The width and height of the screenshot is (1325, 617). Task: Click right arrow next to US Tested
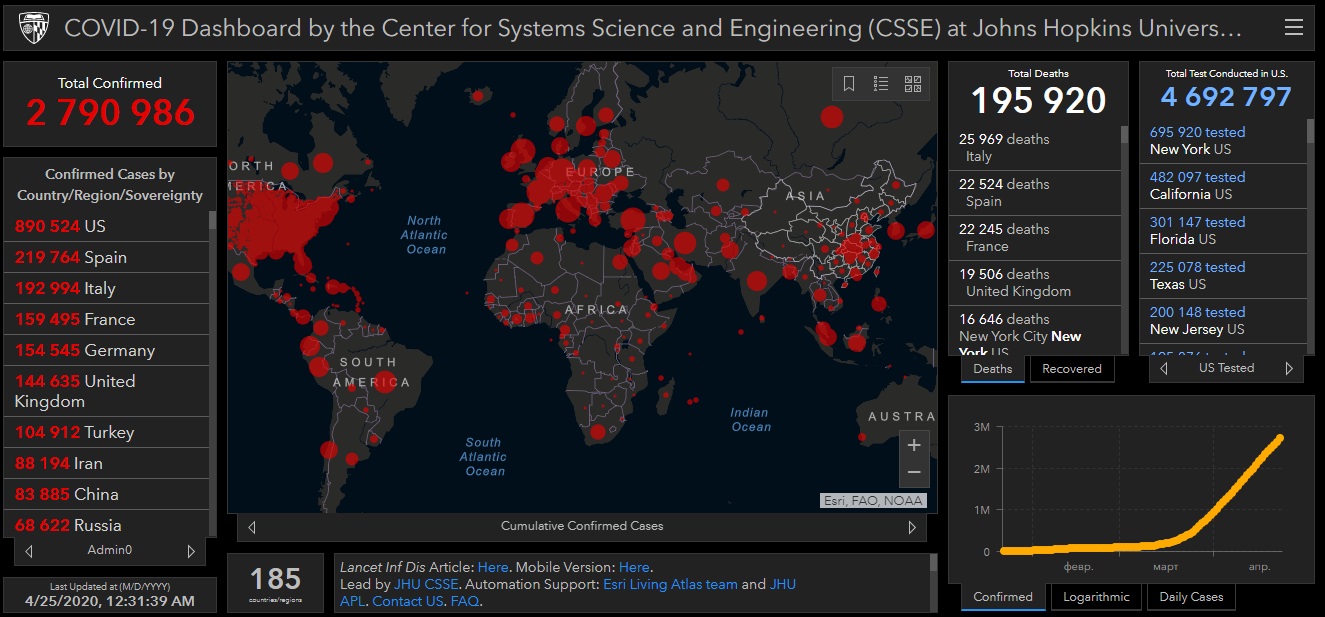click(x=1289, y=369)
